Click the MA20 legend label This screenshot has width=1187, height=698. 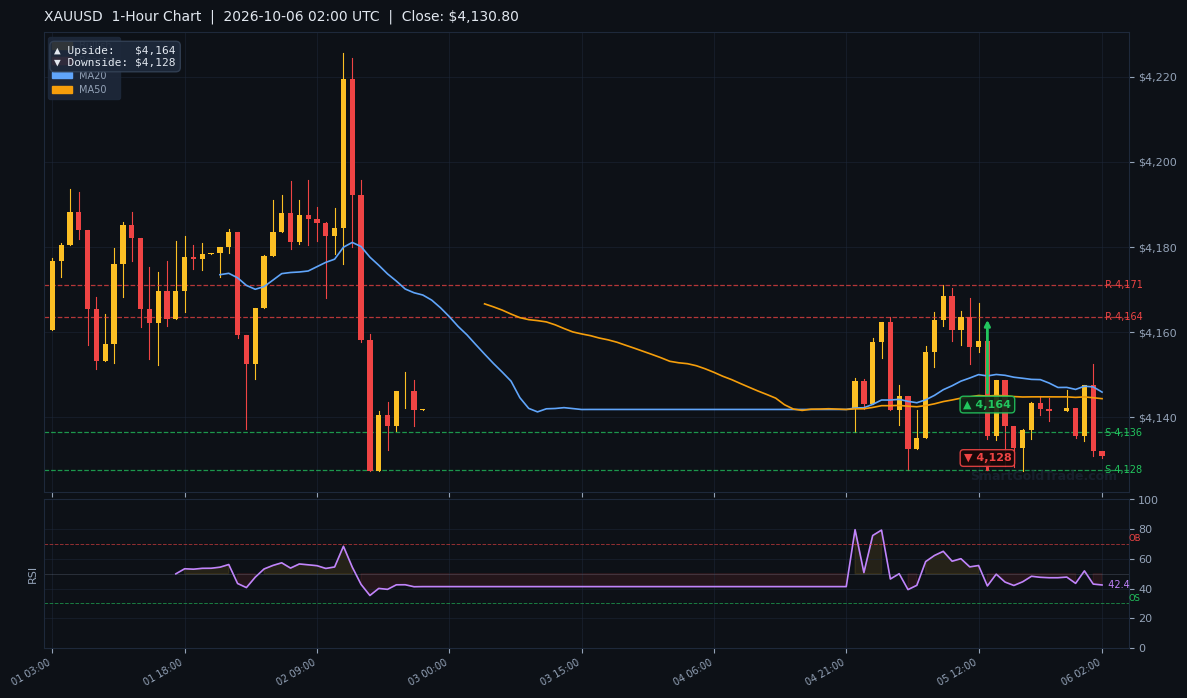click(x=92, y=76)
